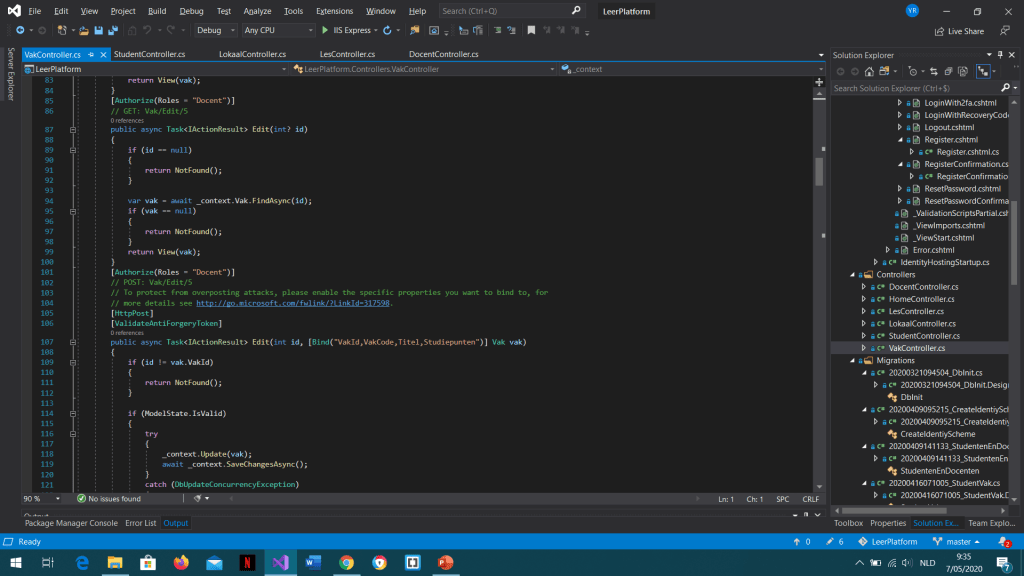Image resolution: width=1024 pixels, height=576 pixels.
Task: Click the Live Share button
Action: coord(958,31)
